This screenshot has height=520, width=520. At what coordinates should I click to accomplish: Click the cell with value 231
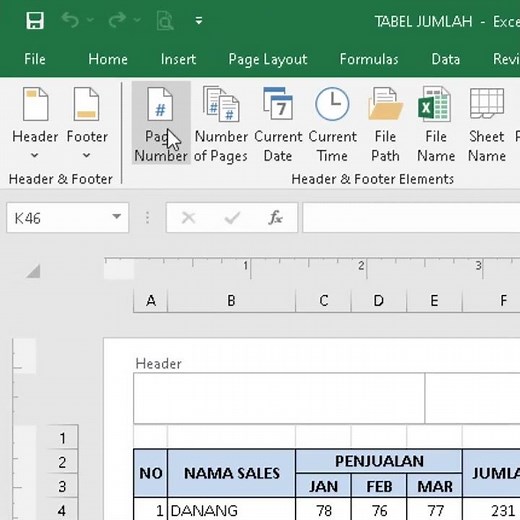point(491,509)
